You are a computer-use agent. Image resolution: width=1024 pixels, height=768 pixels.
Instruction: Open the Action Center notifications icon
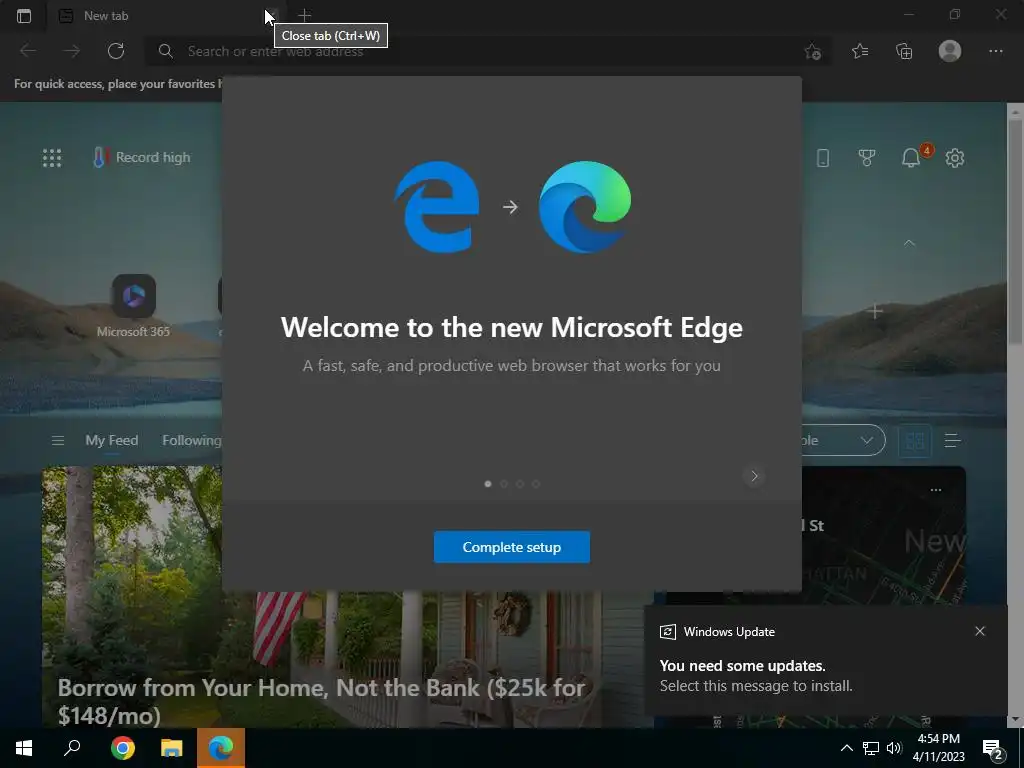(x=993, y=749)
